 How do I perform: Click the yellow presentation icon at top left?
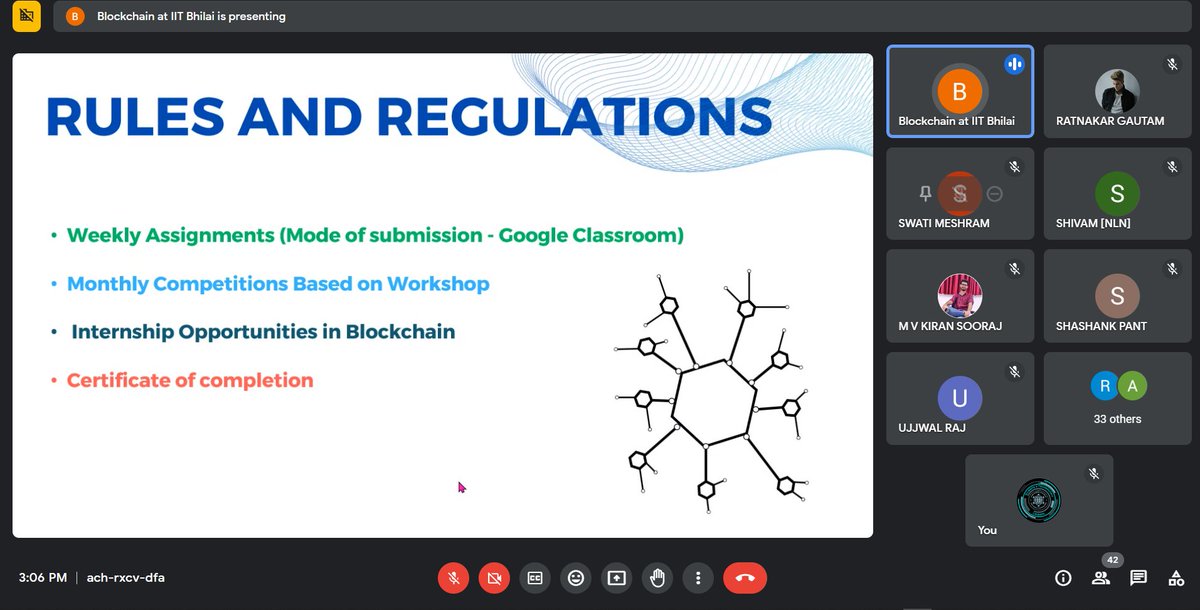click(x=26, y=17)
